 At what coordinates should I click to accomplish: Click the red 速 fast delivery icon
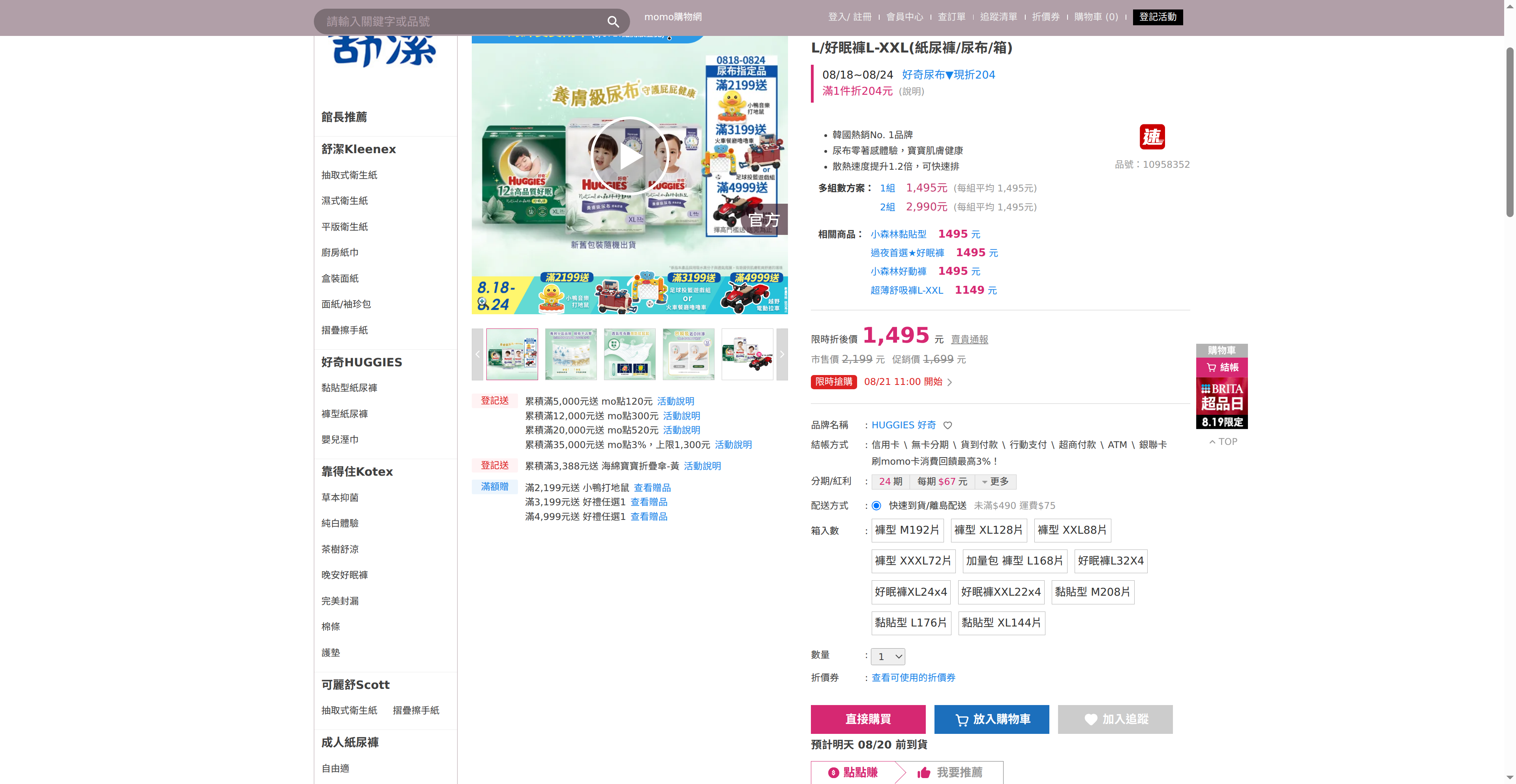pyautogui.click(x=1152, y=137)
